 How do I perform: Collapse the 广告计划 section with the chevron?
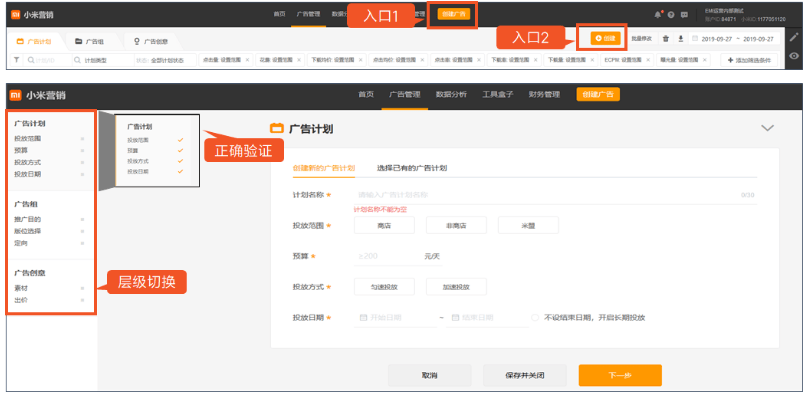pyautogui.click(x=768, y=128)
